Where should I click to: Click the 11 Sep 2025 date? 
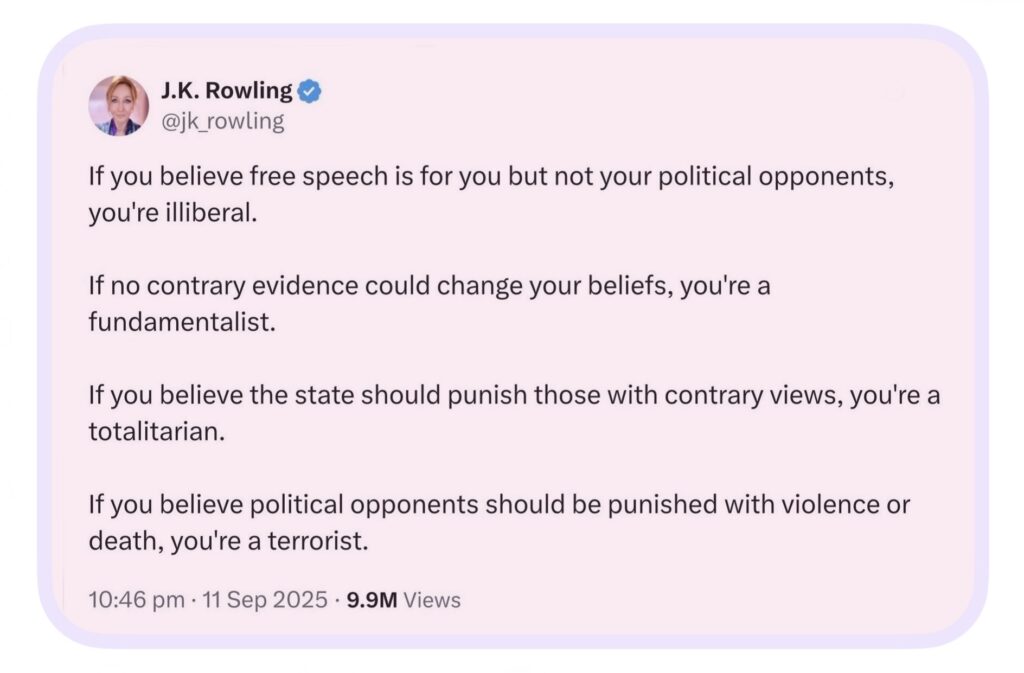262,600
